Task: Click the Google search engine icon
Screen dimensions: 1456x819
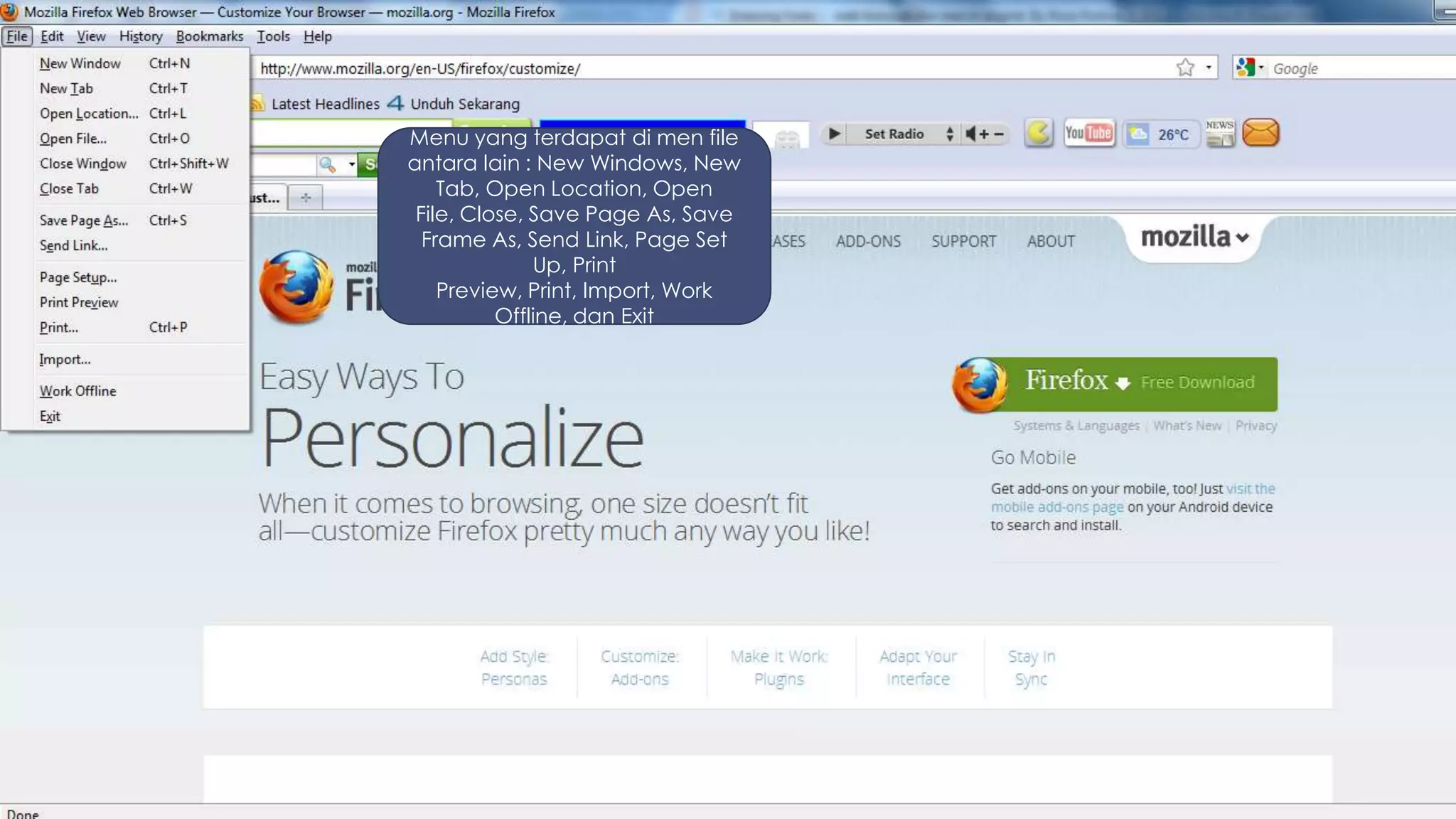Action: click(x=1246, y=68)
